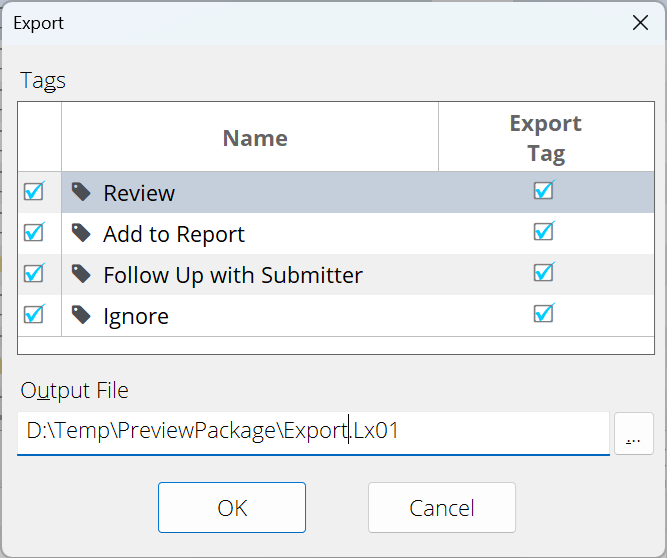This screenshot has height=558, width=667.
Task: Click the tag icon beside Follow Up with Submitter
Action: (81, 273)
